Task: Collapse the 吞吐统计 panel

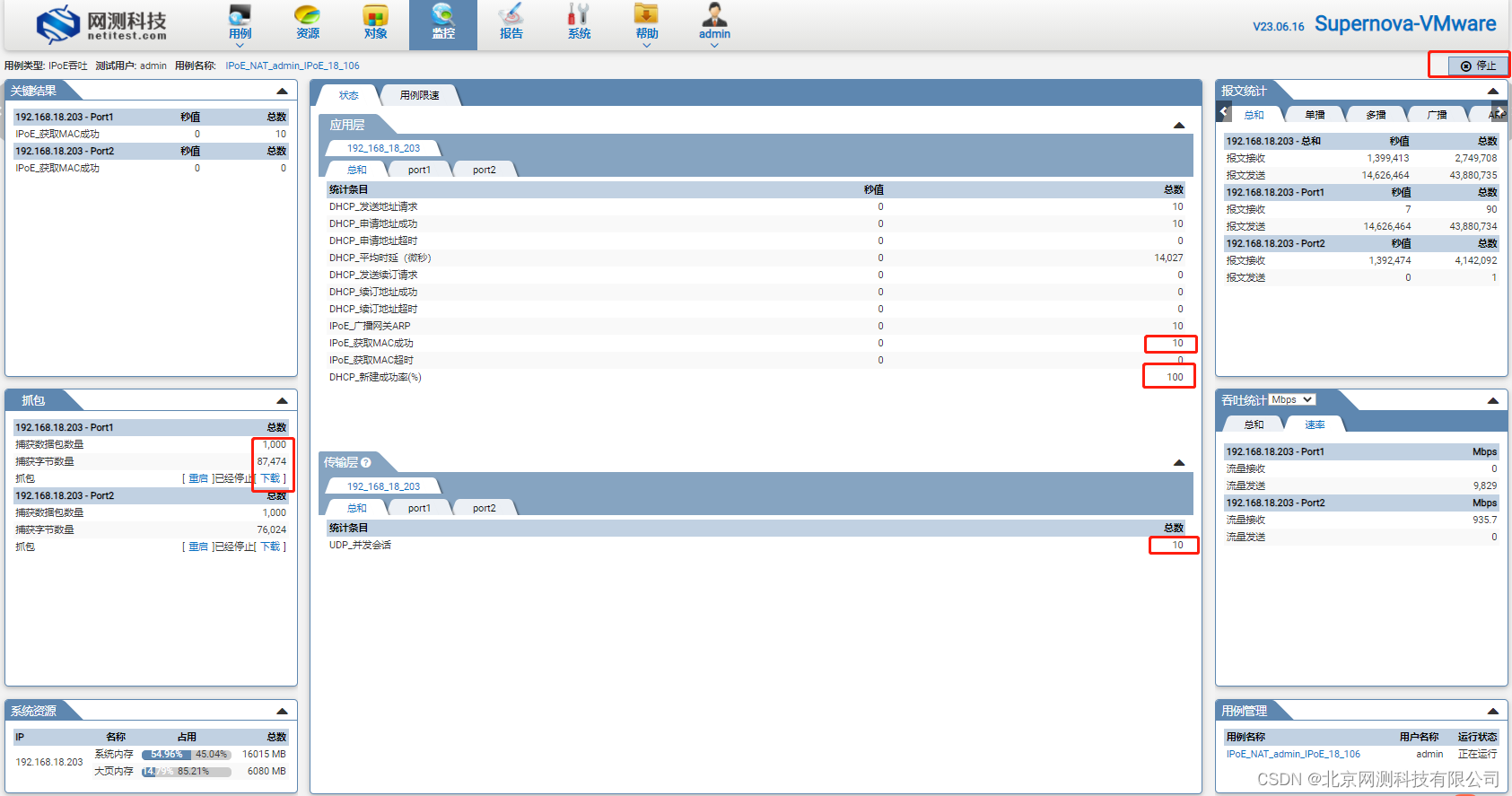Action: [1493, 400]
